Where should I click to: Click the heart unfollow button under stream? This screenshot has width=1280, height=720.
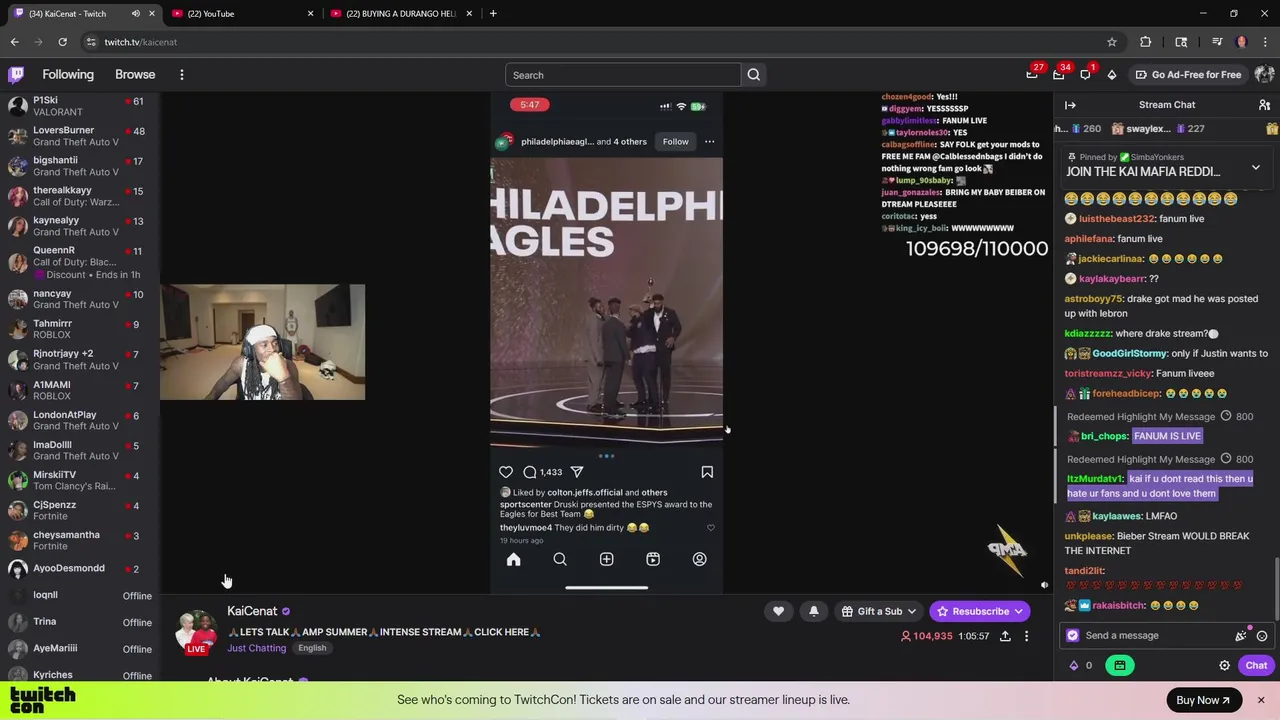(778, 611)
